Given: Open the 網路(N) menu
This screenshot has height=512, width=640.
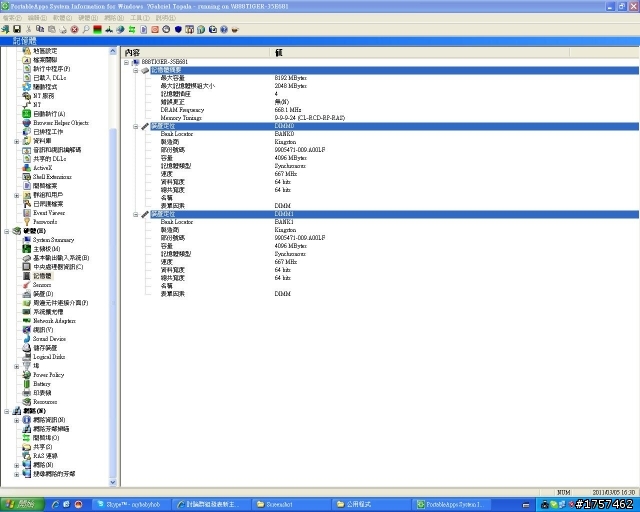Looking at the screenshot, I should [114, 18].
